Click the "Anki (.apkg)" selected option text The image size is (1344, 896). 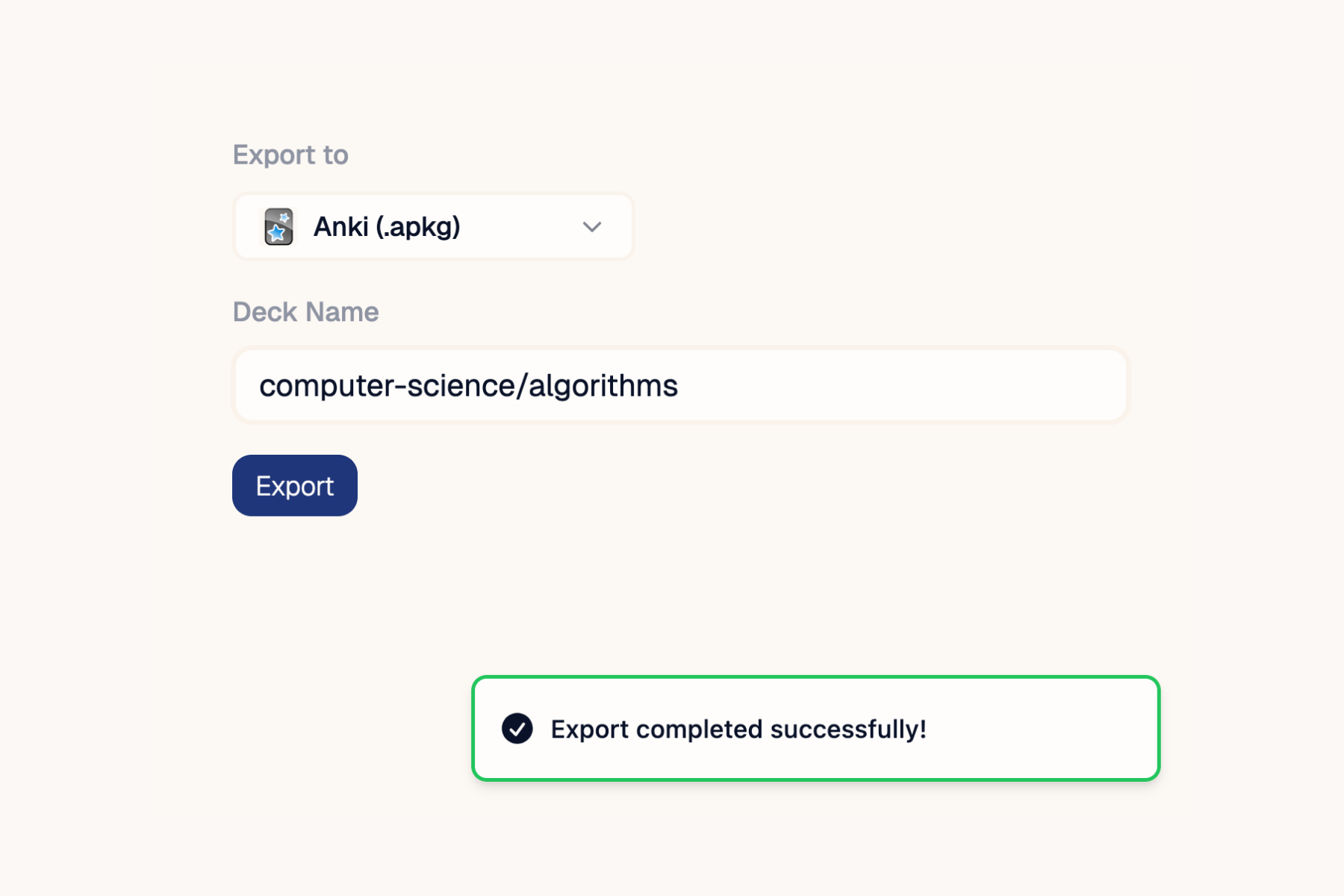pos(386,226)
